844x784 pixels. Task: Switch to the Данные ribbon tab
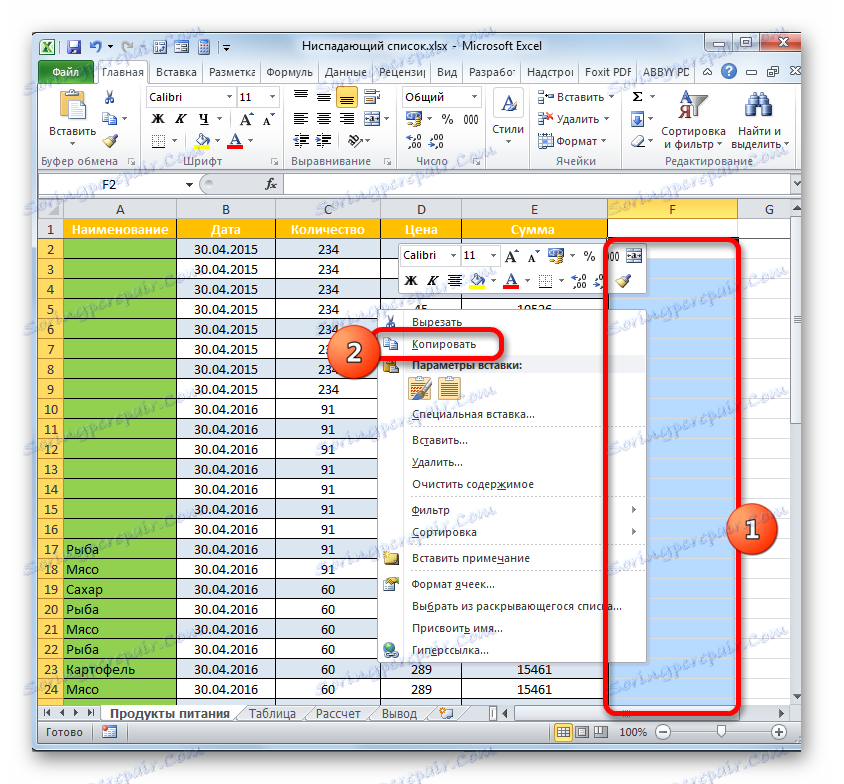(x=346, y=72)
